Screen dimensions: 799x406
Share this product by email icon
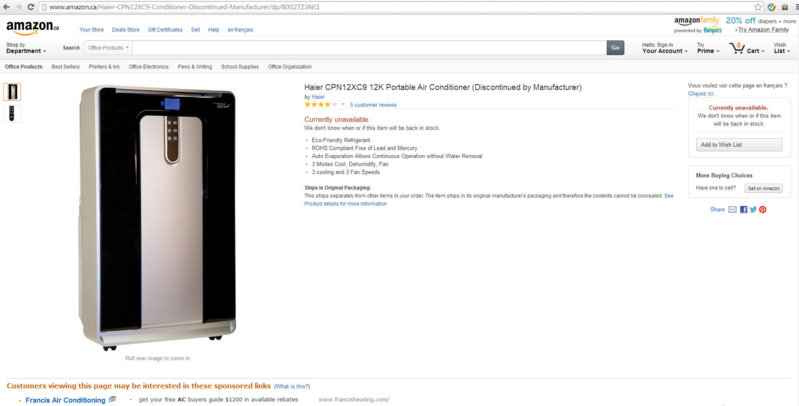click(x=732, y=209)
